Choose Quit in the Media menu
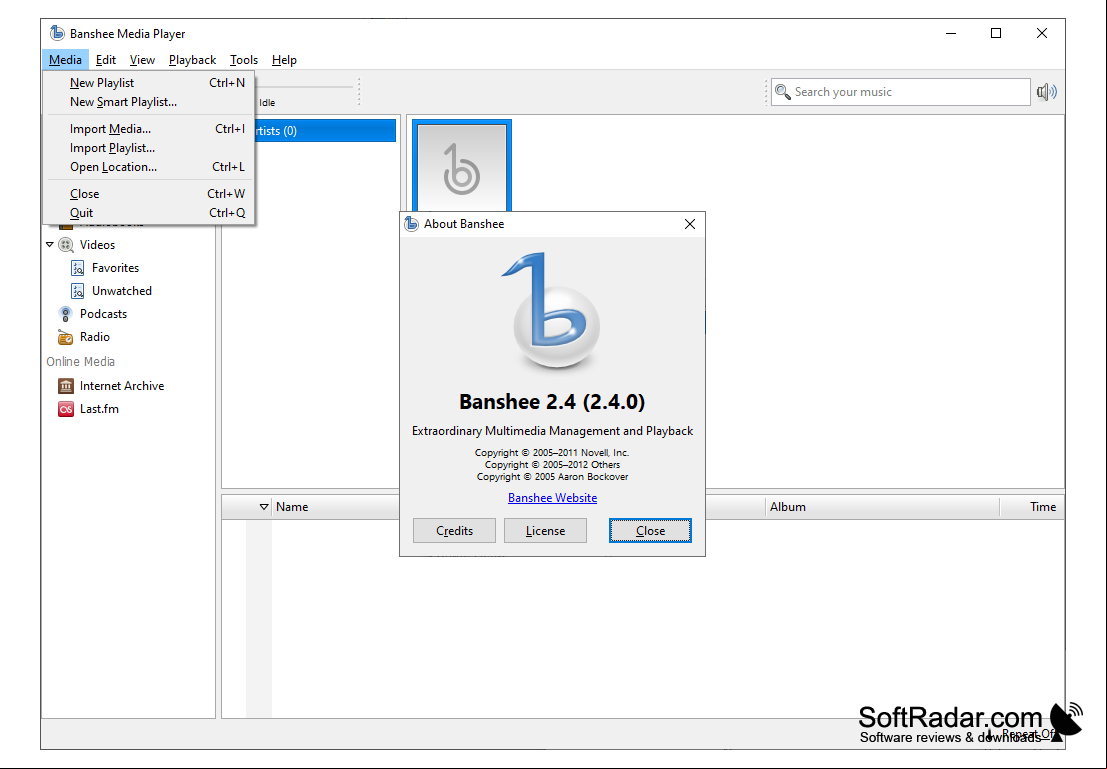Screen dimensions: 1107x769 point(149,213)
